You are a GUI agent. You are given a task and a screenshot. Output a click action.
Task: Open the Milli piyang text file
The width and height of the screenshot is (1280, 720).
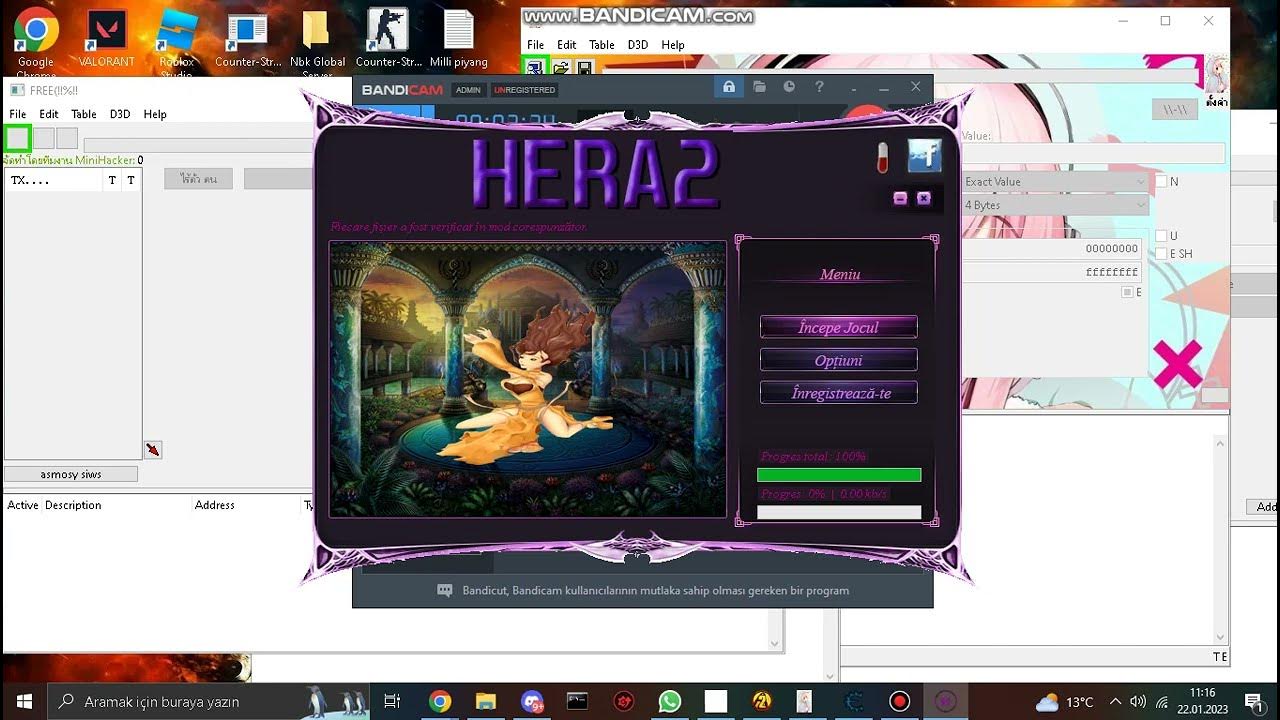[459, 40]
